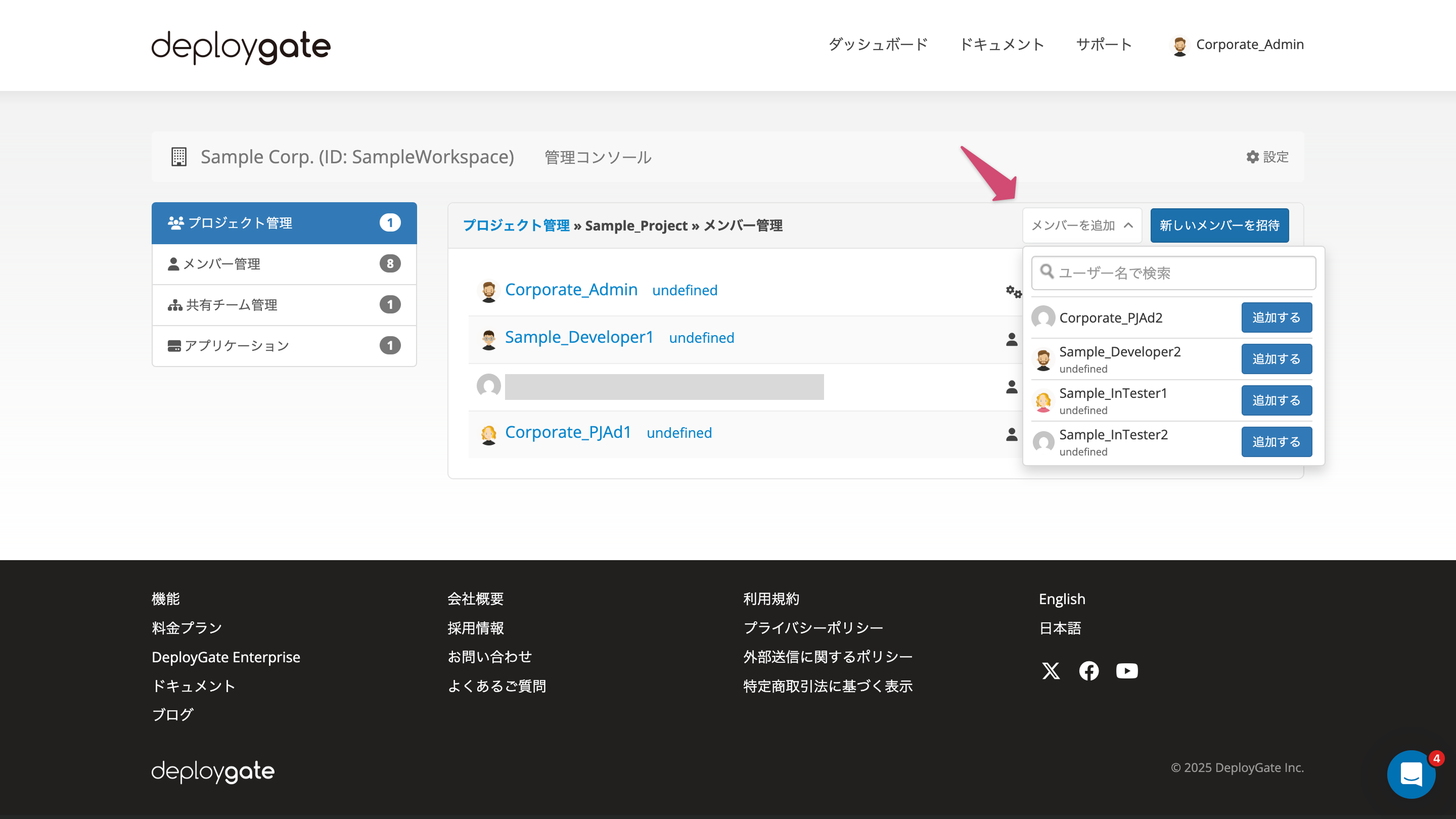Click the member role icon beside Sample_Developer1
1456x819 pixels.
[x=1012, y=339]
